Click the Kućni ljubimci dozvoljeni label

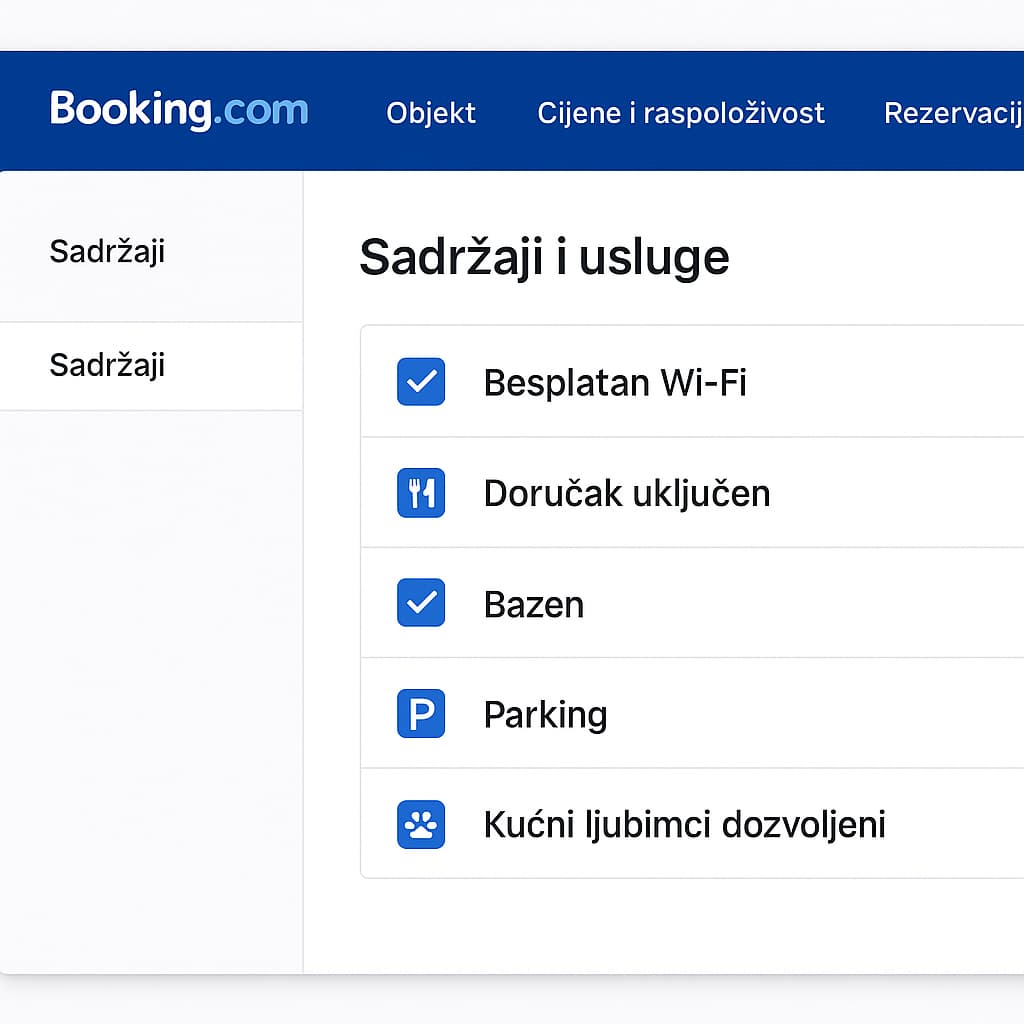point(685,825)
